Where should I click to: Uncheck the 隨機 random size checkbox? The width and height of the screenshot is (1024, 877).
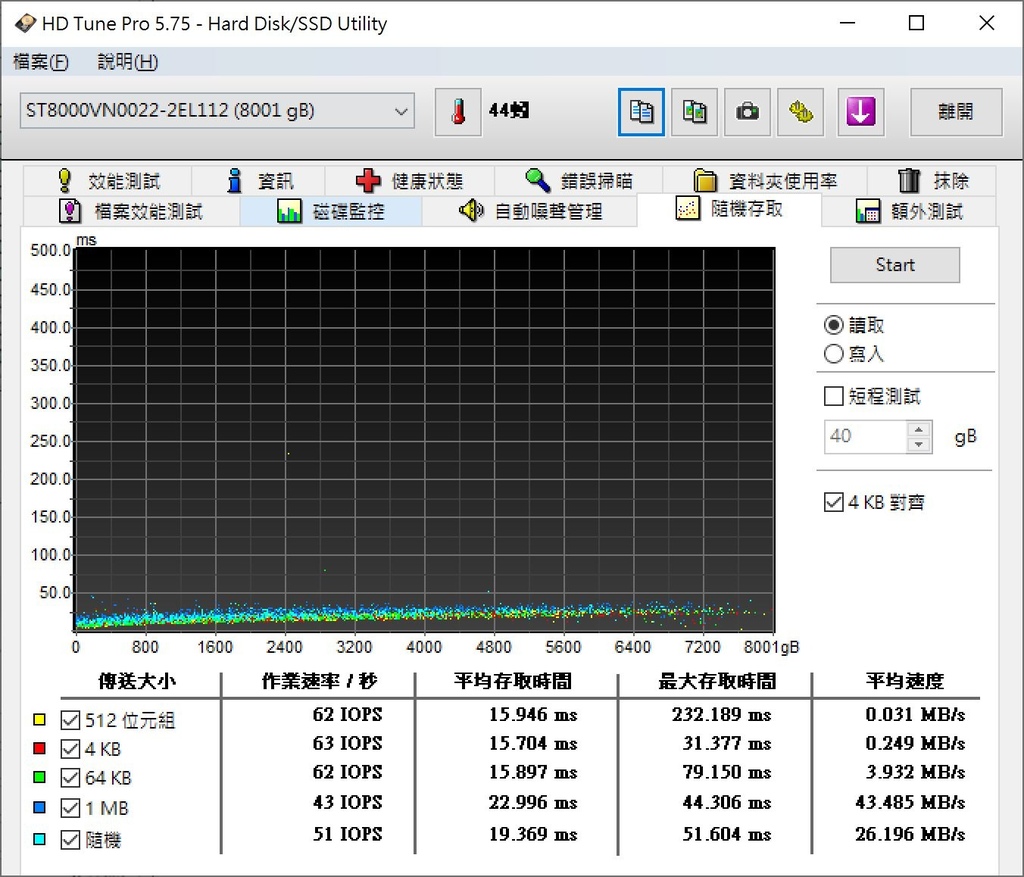click(70, 840)
